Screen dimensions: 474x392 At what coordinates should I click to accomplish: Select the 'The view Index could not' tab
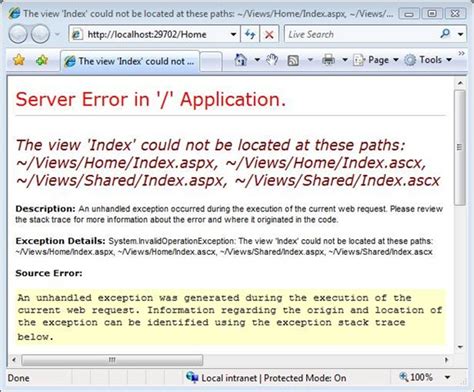[130, 61]
